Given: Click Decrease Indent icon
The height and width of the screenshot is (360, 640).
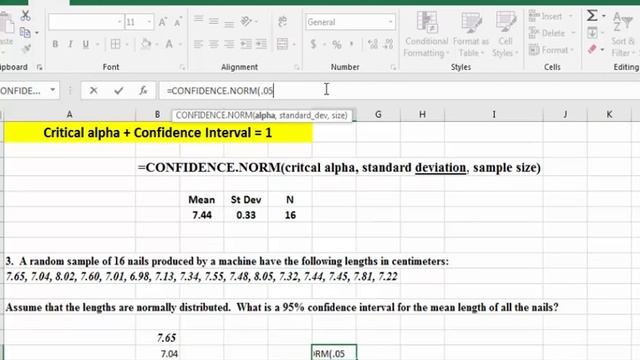Looking at the screenshot, I should [x=246, y=44].
